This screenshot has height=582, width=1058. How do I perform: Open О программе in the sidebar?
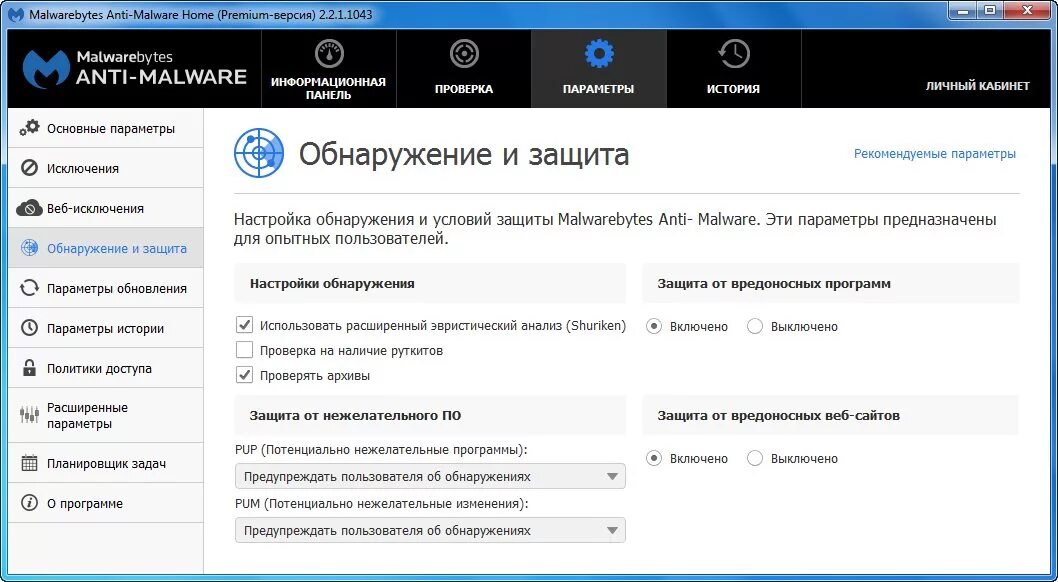click(105, 503)
